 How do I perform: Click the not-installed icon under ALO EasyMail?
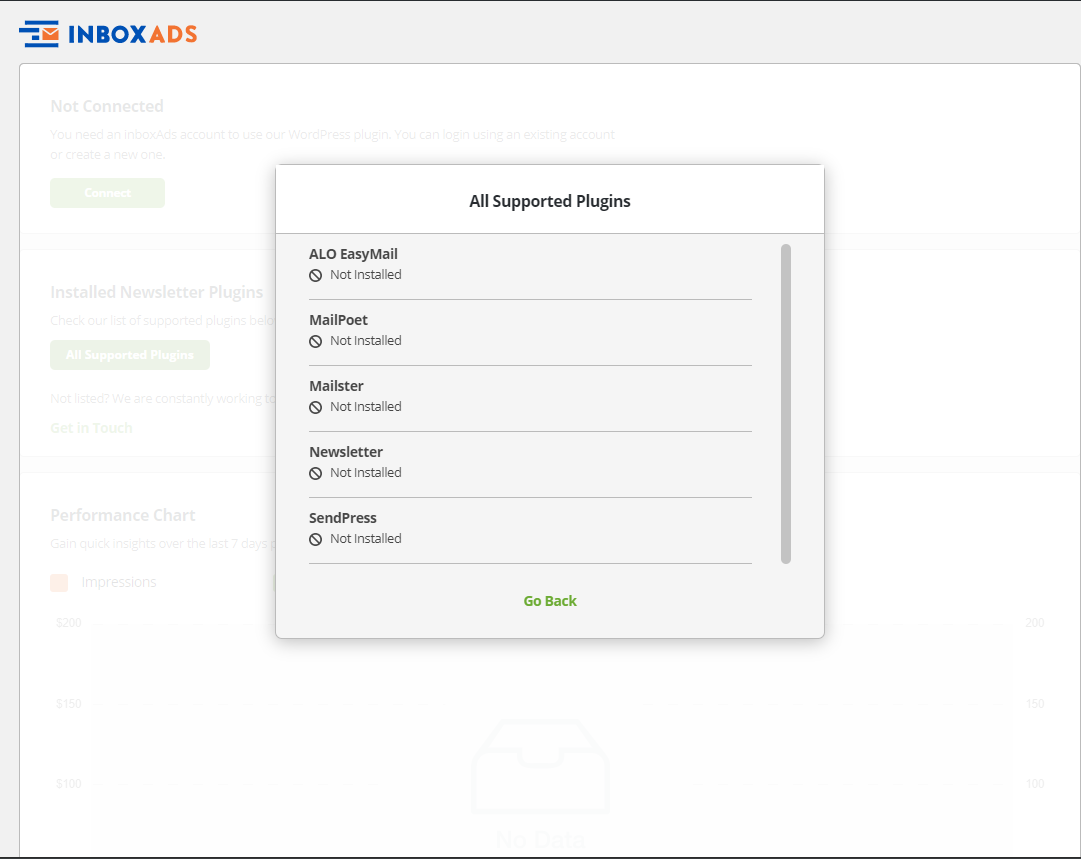click(316, 275)
